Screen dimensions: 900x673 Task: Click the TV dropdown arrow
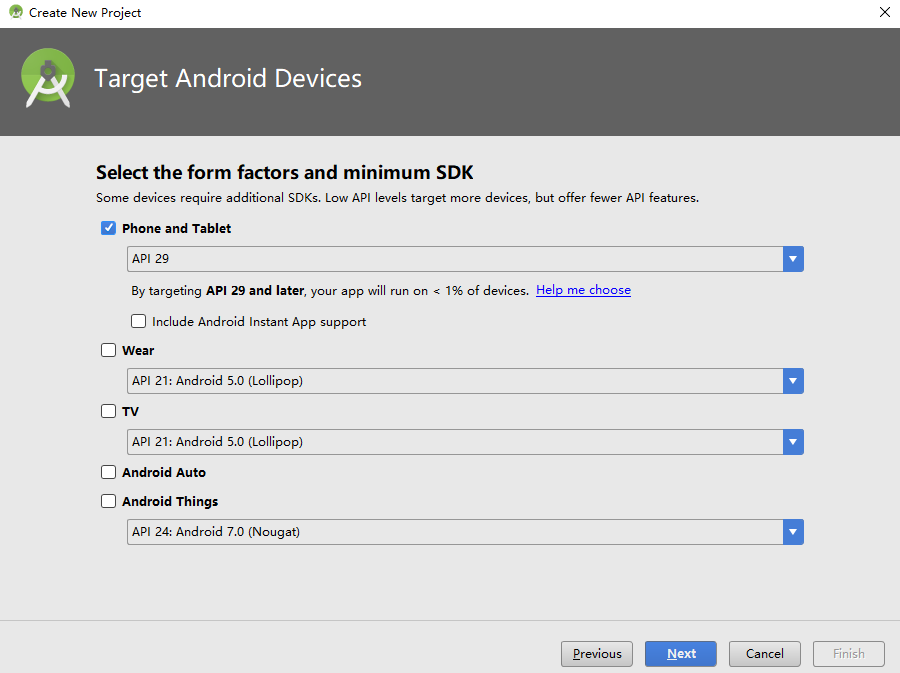pyautogui.click(x=792, y=441)
